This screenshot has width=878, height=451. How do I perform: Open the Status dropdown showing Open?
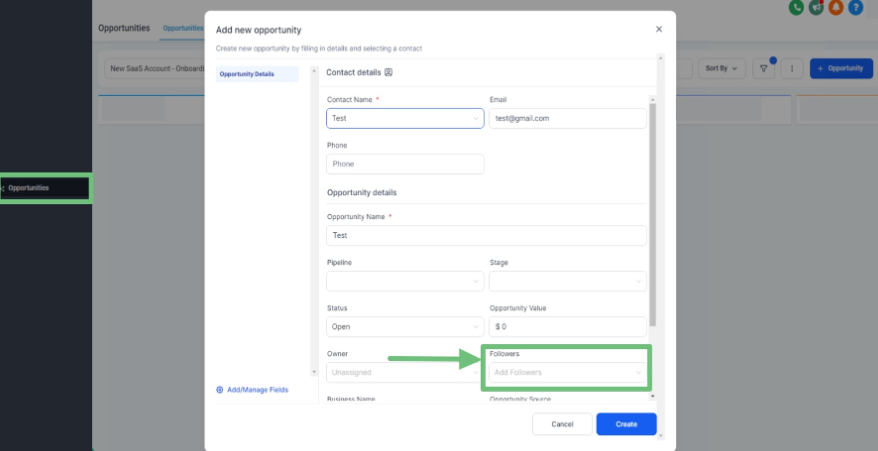click(405, 327)
